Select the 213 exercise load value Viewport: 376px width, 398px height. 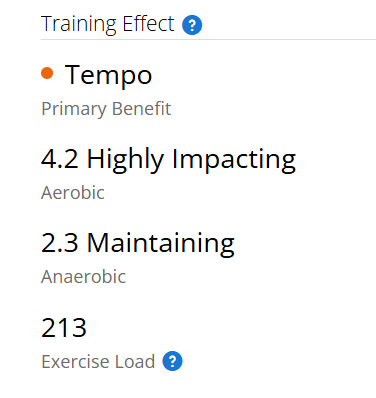[x=64, y=328]
